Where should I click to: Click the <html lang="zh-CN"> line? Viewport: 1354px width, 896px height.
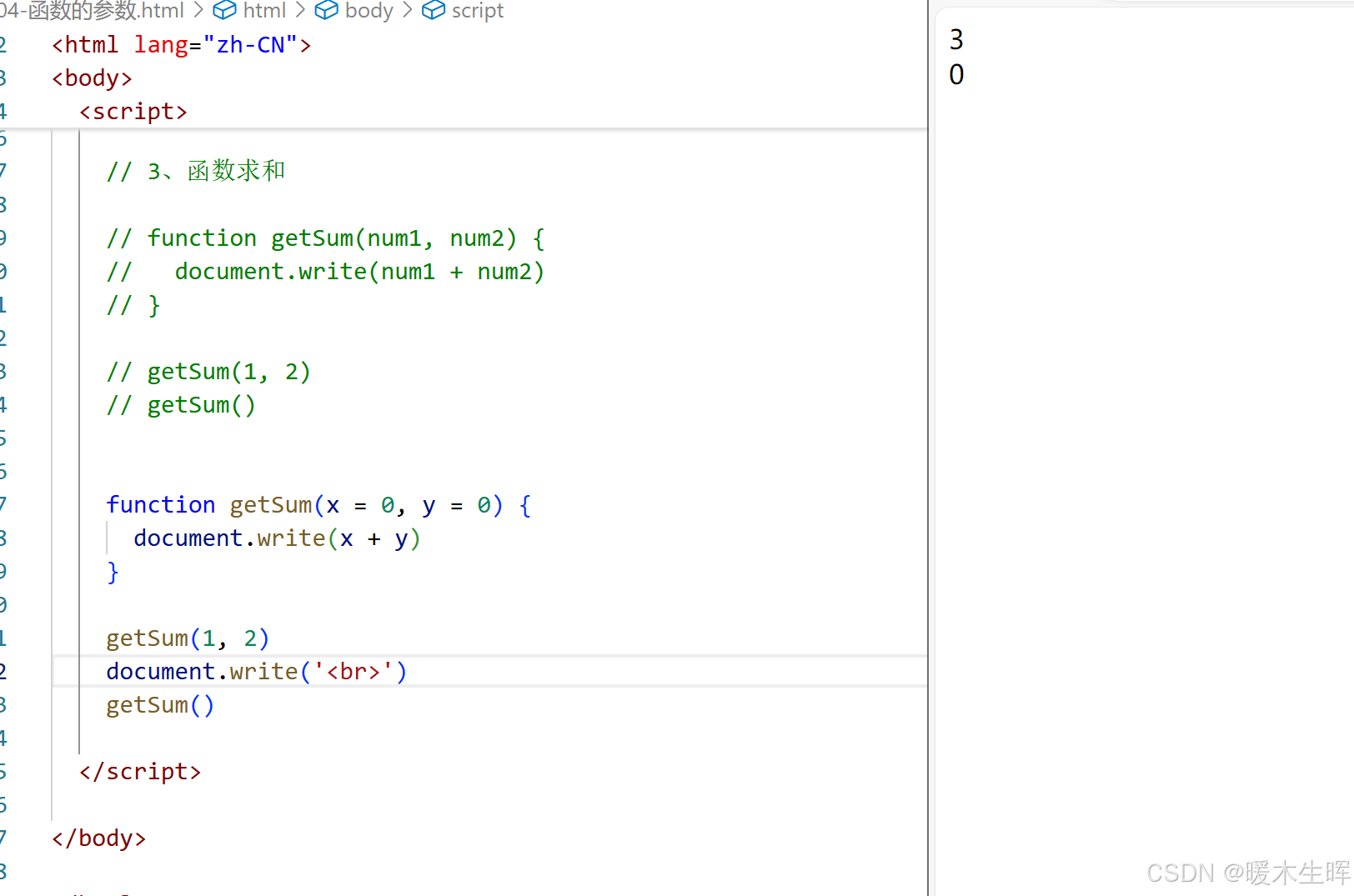pos(181,44)
